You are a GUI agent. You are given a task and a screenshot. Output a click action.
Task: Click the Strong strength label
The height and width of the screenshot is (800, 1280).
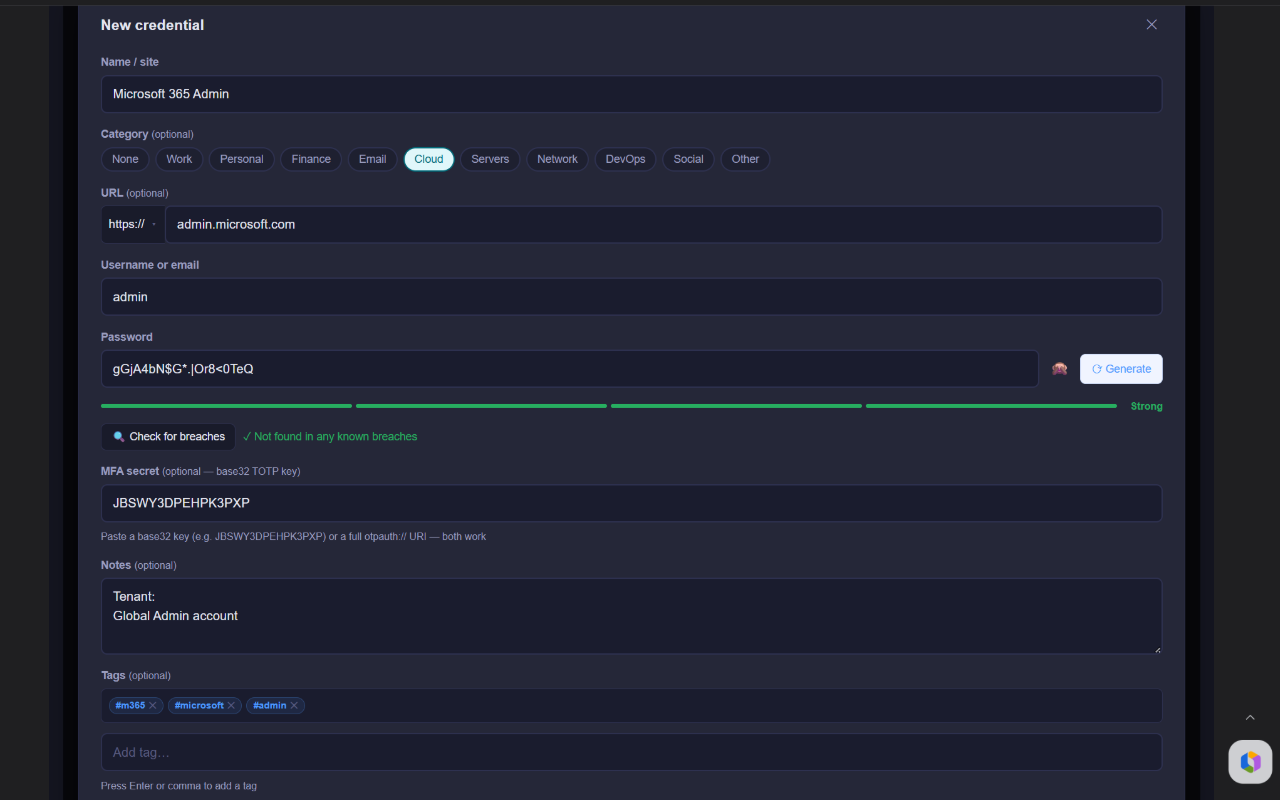point(1146,407)
